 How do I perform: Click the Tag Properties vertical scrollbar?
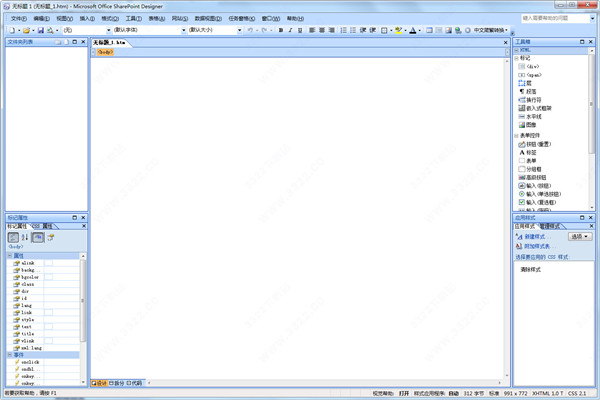(83, 319)
